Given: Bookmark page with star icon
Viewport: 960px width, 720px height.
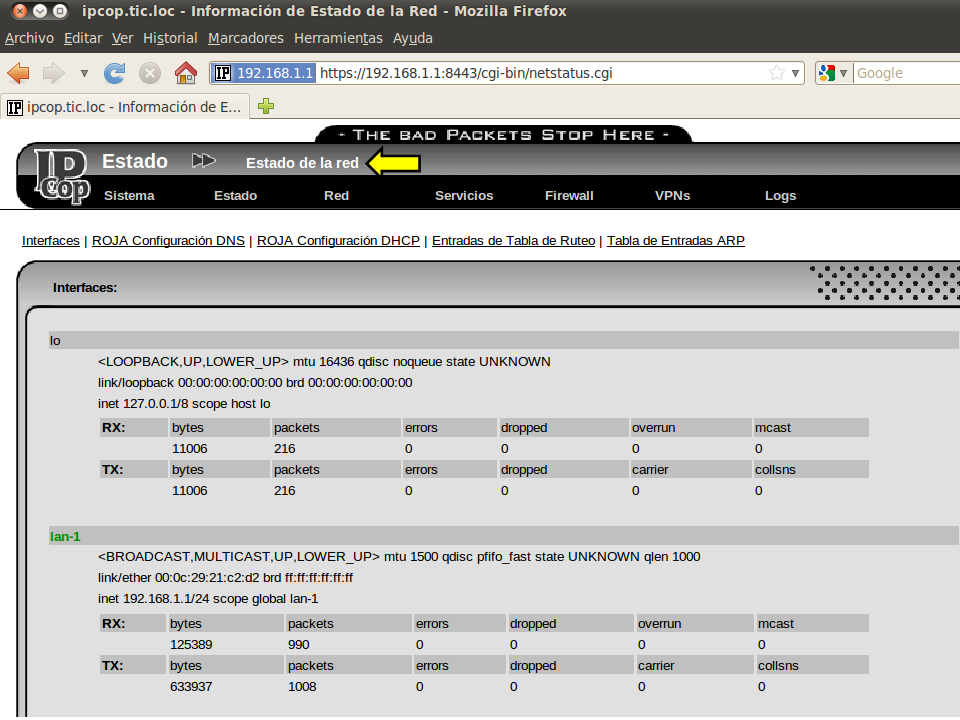Looking at the screenshot, I should (x=776, y=73).
